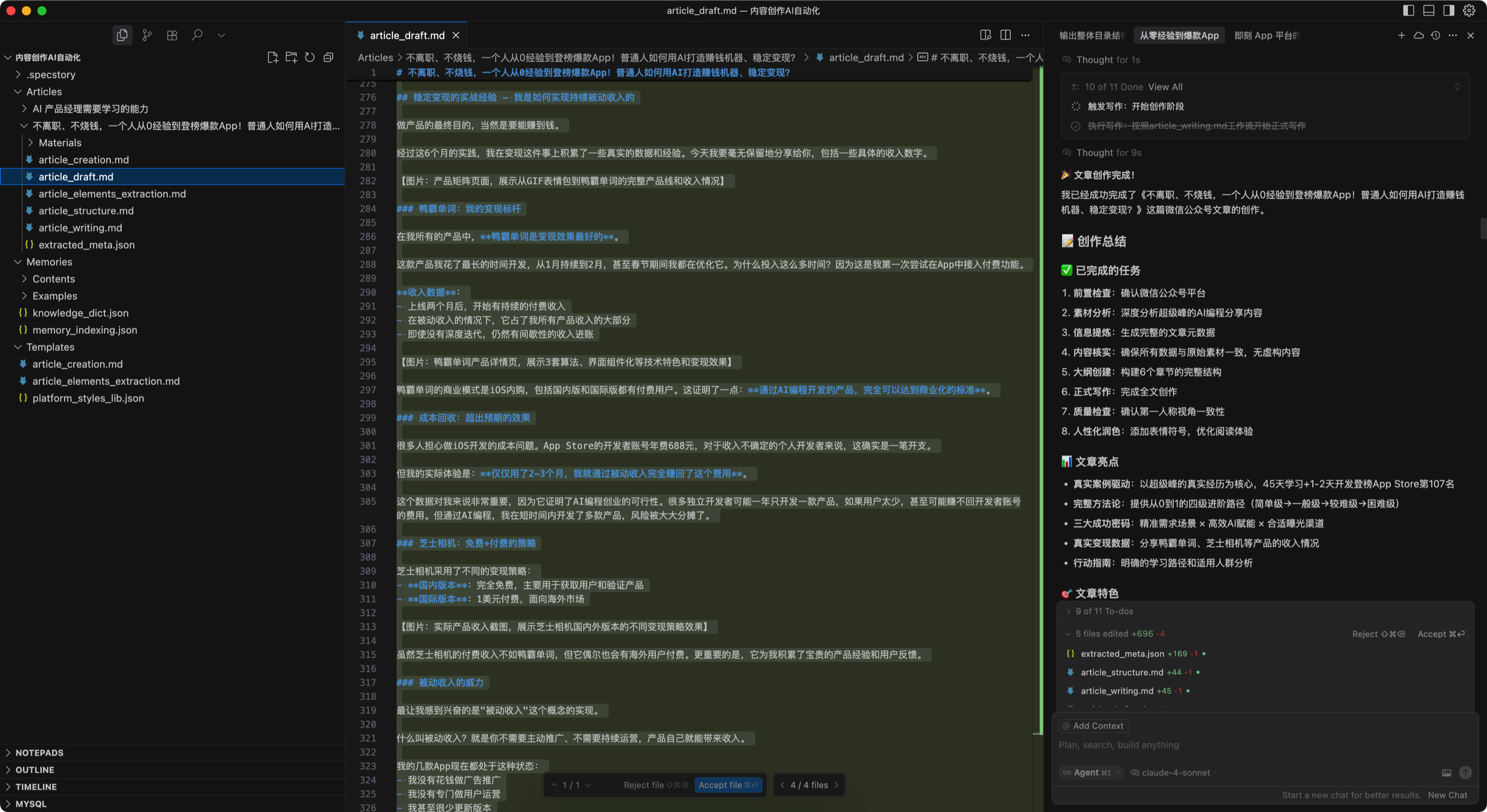This screenshot has width=1487, height=812.
Task: Accept all edited files
Action: (x=1441, y=634)
